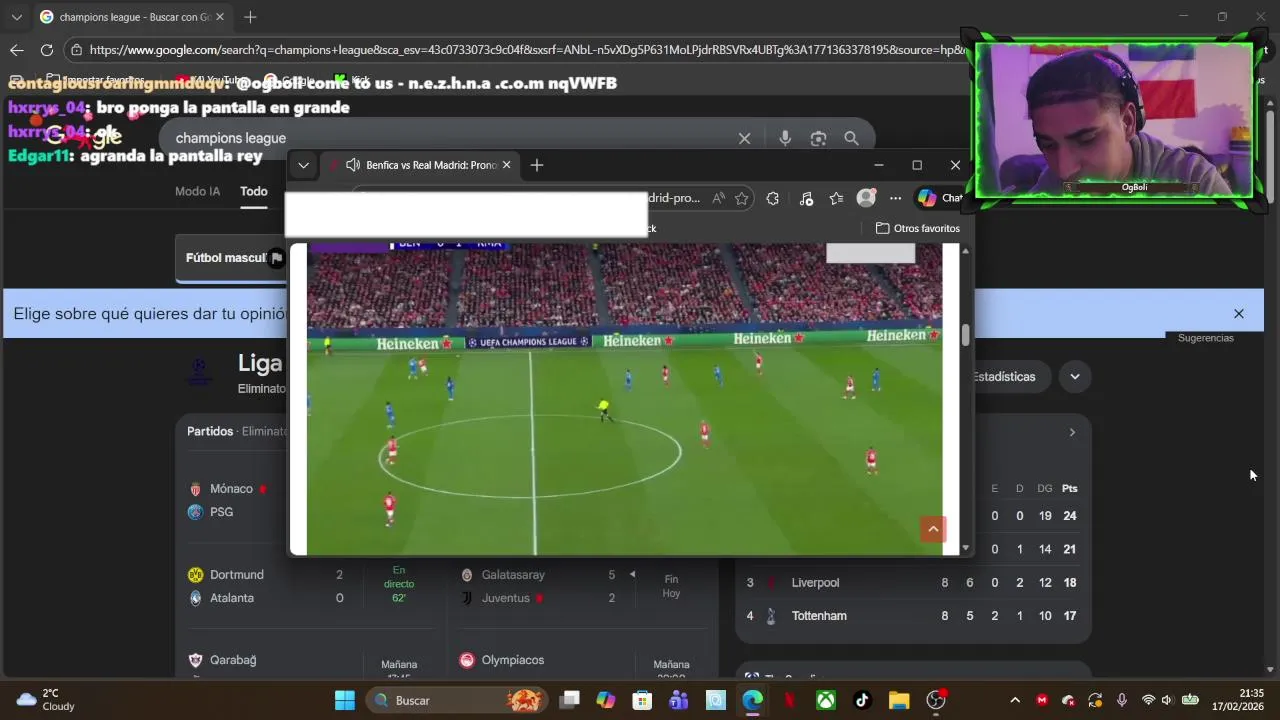Open Microsoft Teams from the taskbar
Image resolution: width=1280 pixels, height=720 pixels.
[679, 700]
